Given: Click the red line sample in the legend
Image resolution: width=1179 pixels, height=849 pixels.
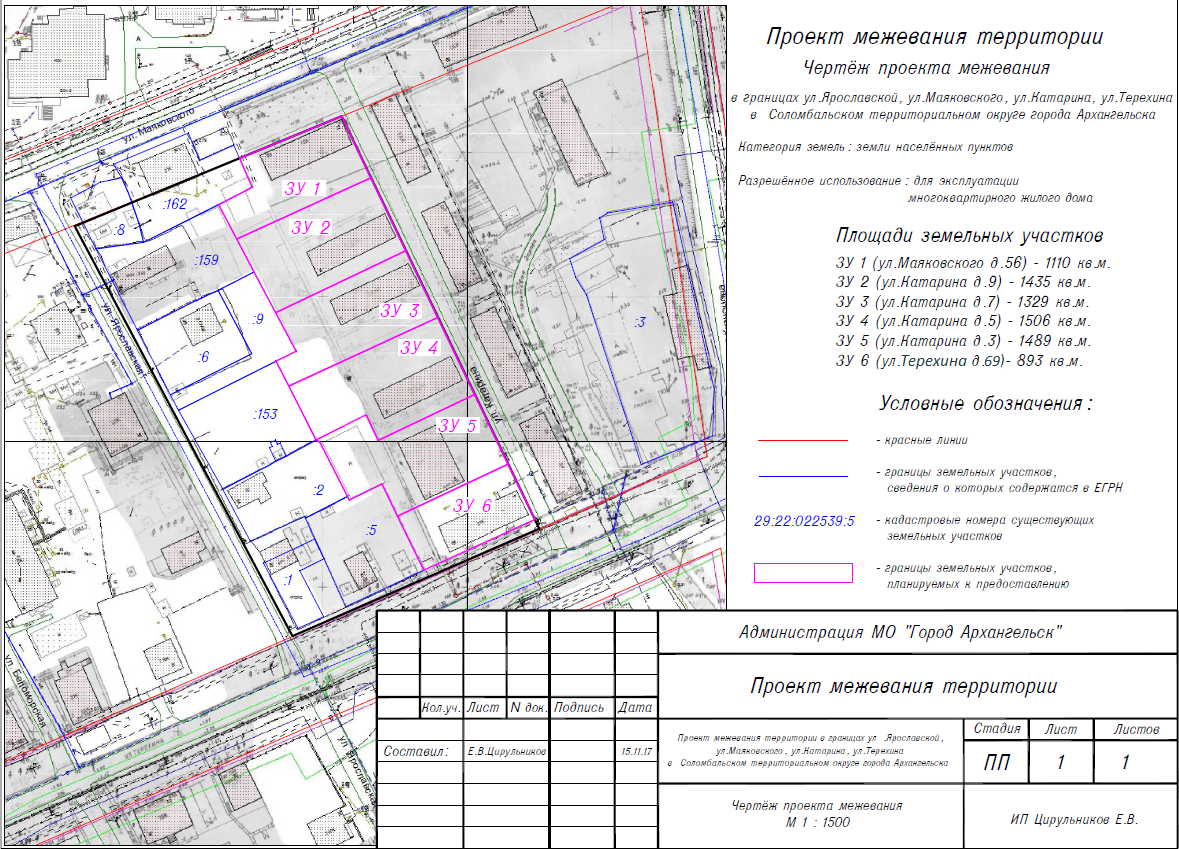Looking at the screenshot, I should (x=803, y=440).
